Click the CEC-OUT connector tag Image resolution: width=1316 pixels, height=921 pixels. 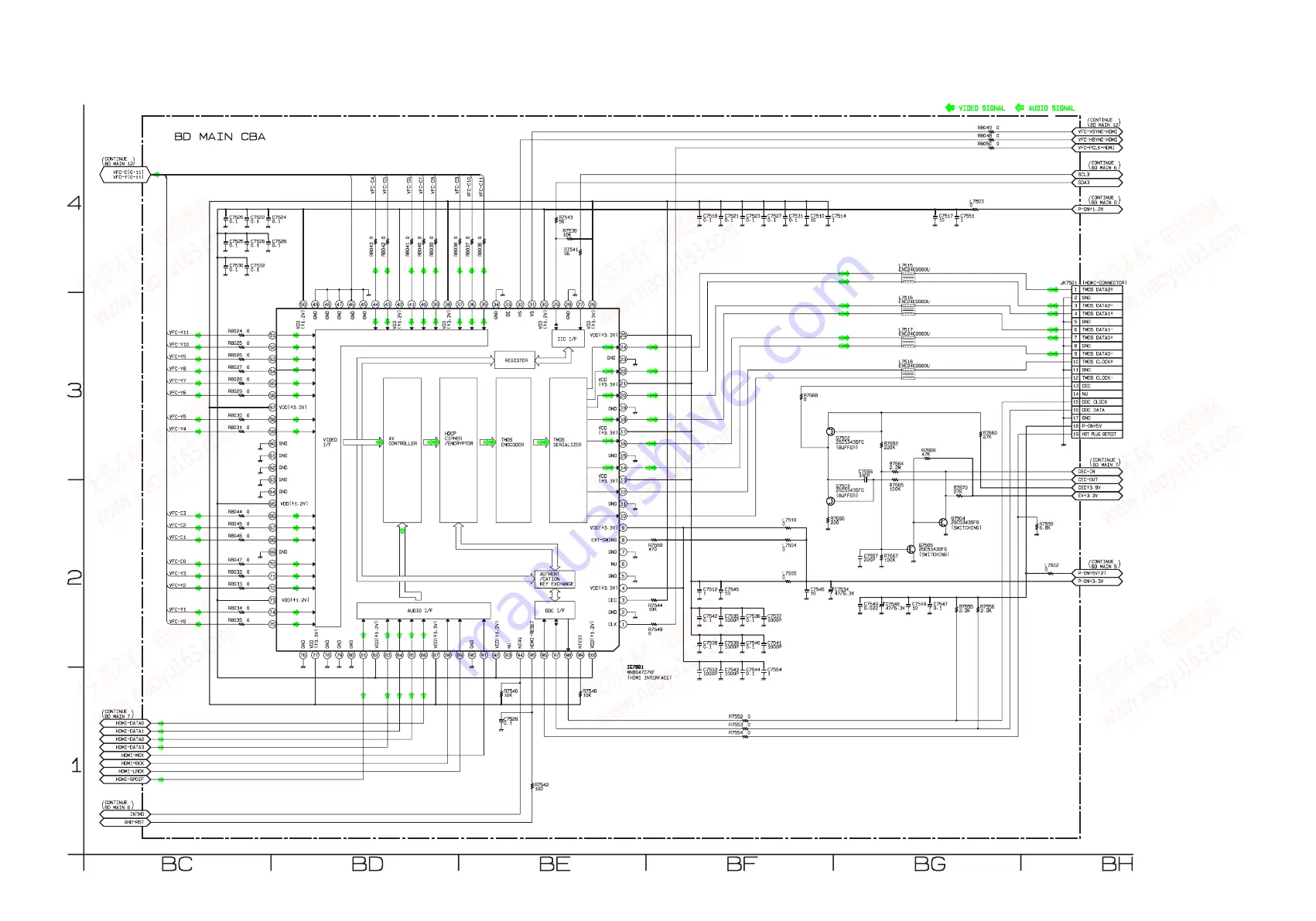(x=1097, y=479)
